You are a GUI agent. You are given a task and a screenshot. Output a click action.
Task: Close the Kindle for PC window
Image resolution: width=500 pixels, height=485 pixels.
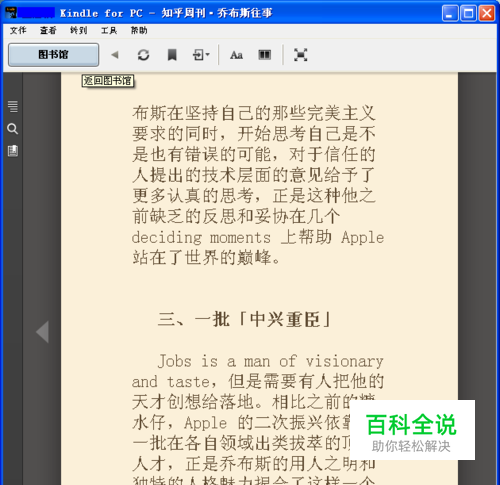pos(487,13)
